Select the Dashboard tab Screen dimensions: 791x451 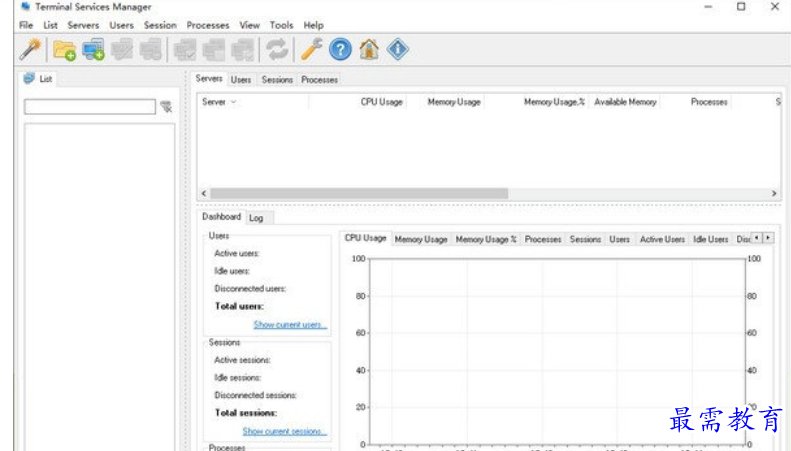tap(221, 217)
